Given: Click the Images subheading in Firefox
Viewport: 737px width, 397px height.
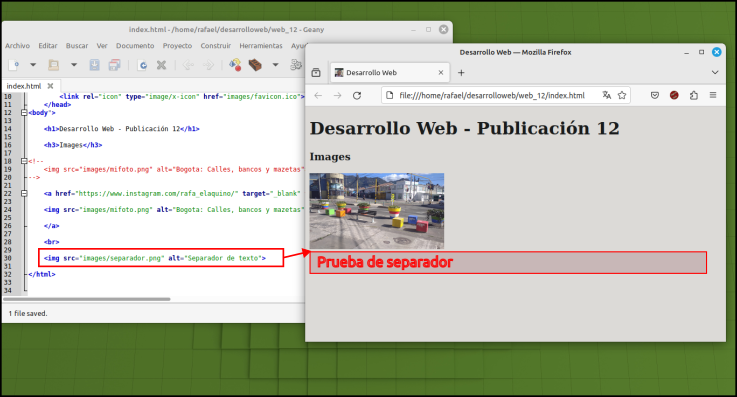Looking at the screenshot, I should 330,157.
